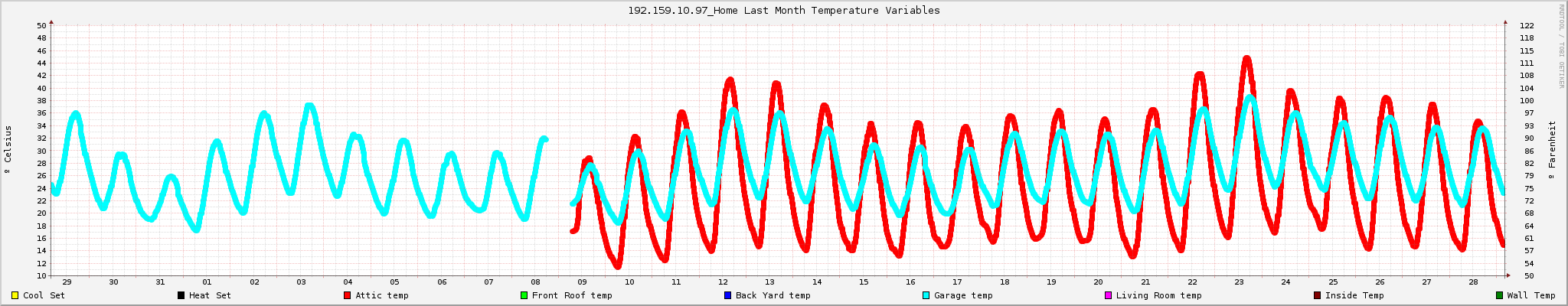Click the black Heat Set legend swatch
Viewport: 1568px width, 306px height.
(181, 295)
